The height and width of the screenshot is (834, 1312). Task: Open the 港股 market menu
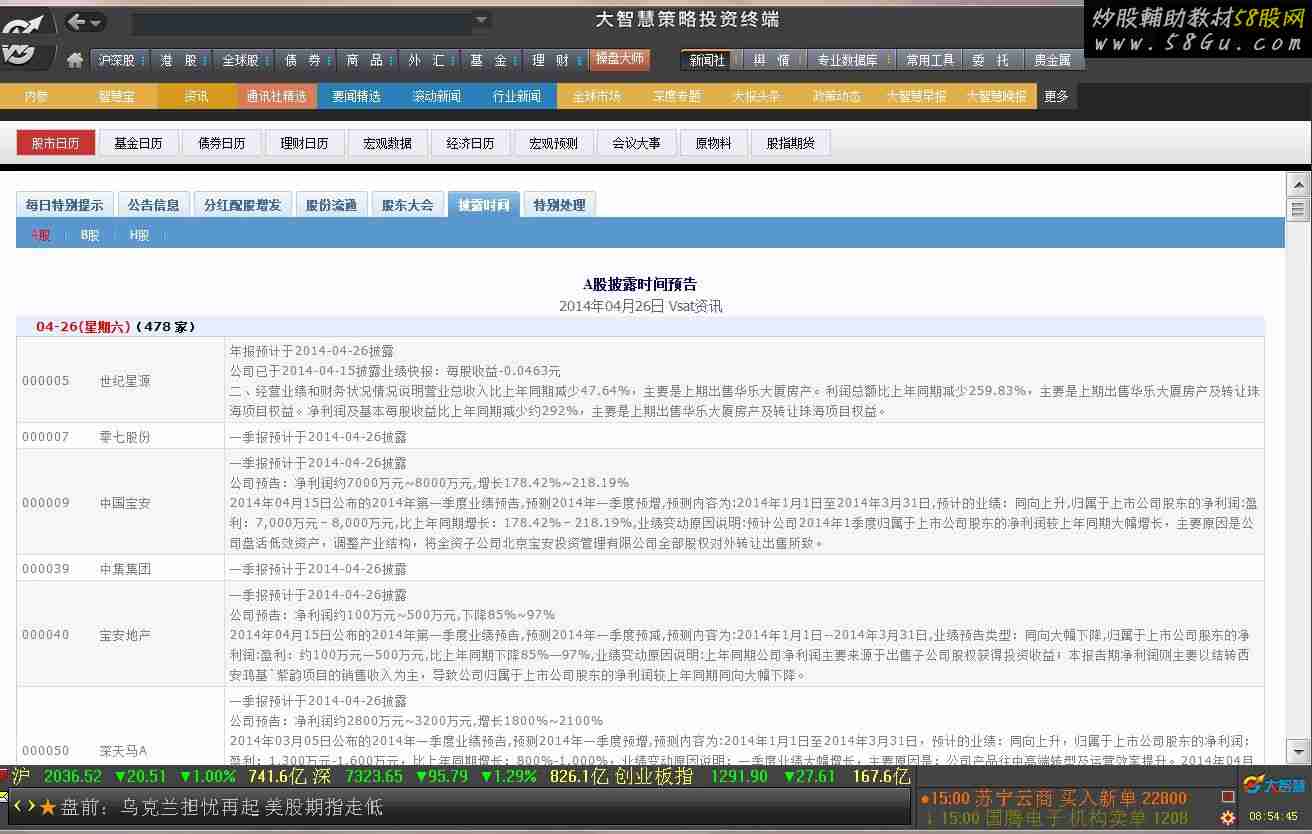pyautogui.click(x=181, y=60)
